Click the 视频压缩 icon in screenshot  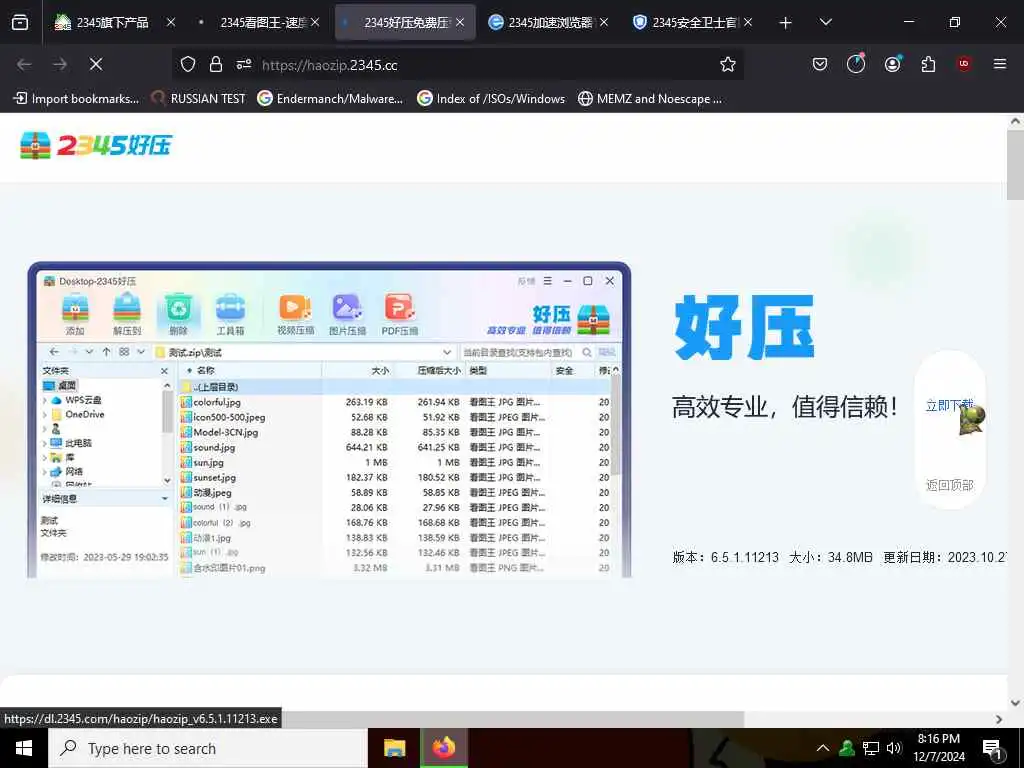pyautogui.click(x=295, y=315)
